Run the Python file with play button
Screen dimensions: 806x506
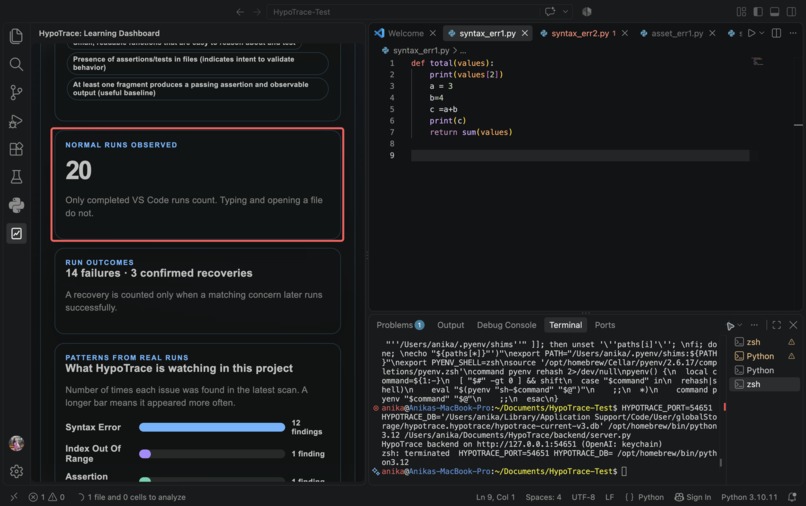tap(752, 33)
